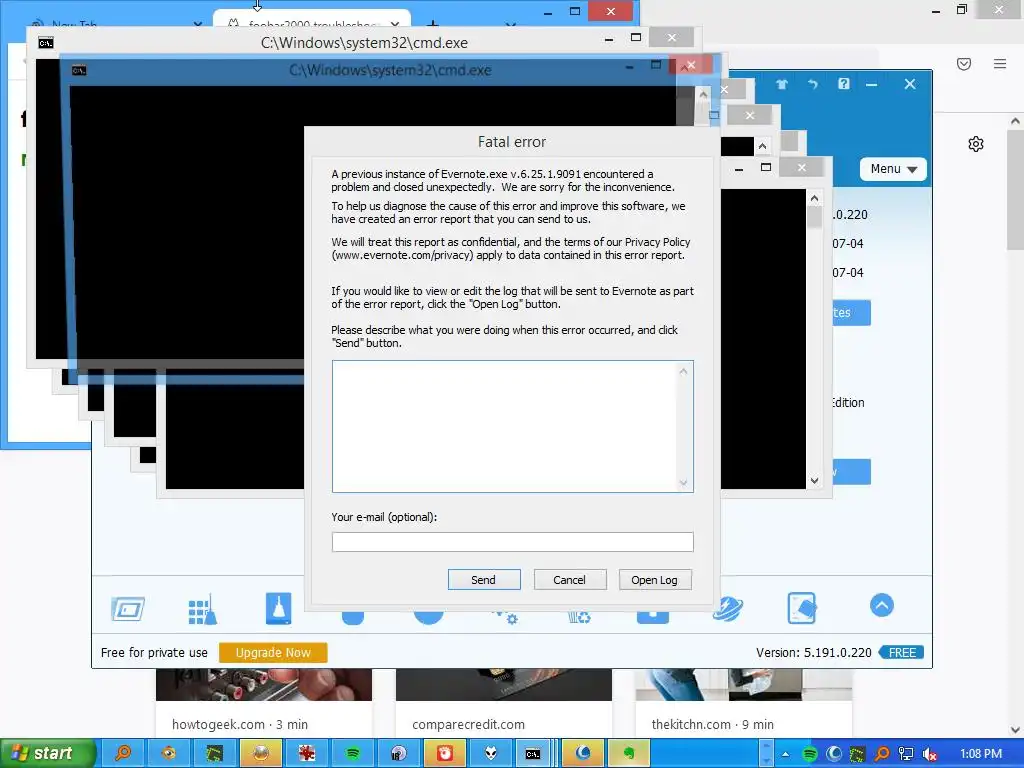Click the first monitor-shaped tool icon in bottom toolbar
The image size is (1024, 768).
tap(128, 609)
